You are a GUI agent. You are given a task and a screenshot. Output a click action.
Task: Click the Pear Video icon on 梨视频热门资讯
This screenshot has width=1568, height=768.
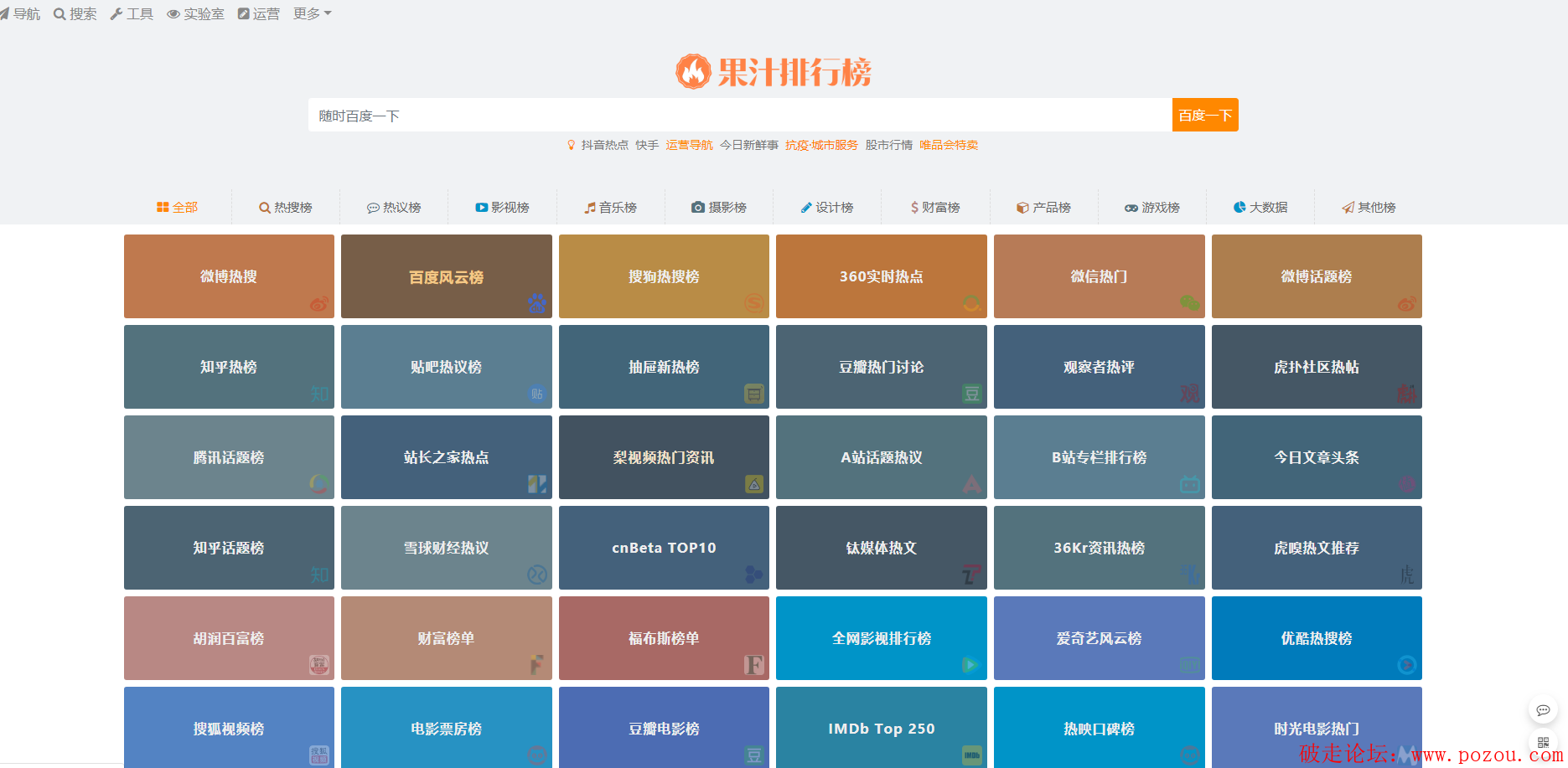point(754,484)
